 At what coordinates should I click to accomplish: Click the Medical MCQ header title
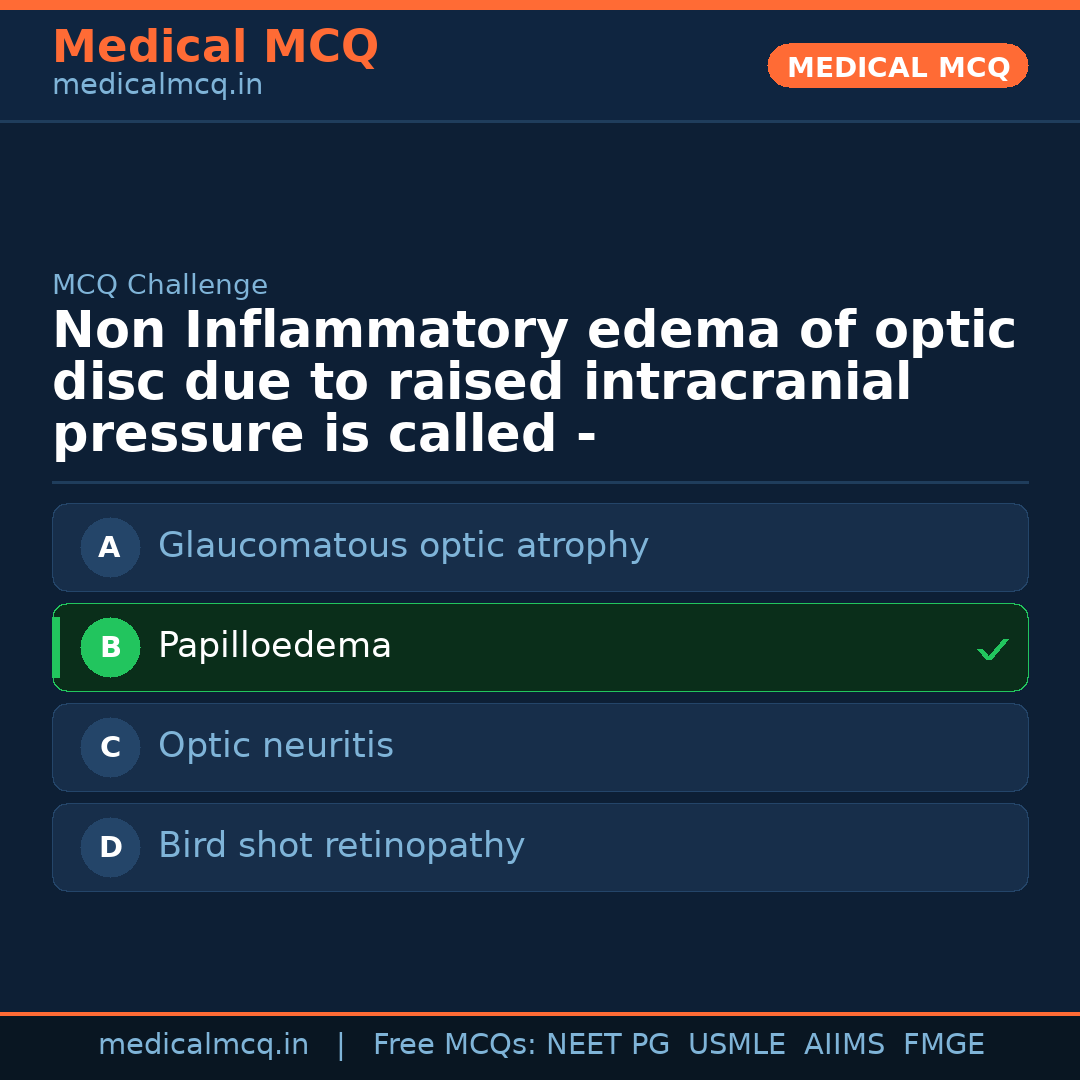coord(215,47)
